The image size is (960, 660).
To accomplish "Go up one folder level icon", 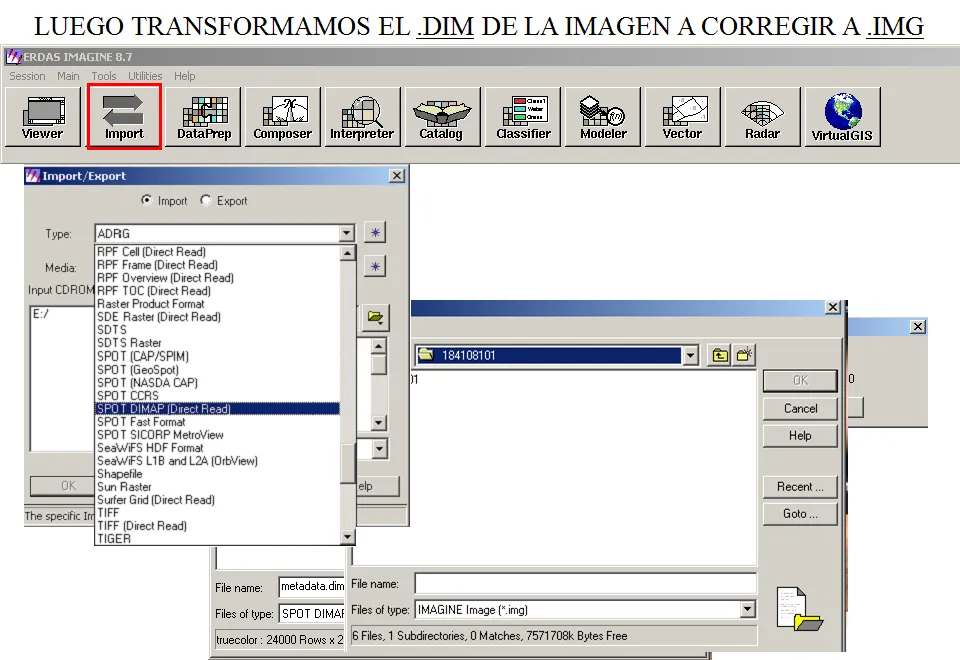I will [x=720, y=355].
